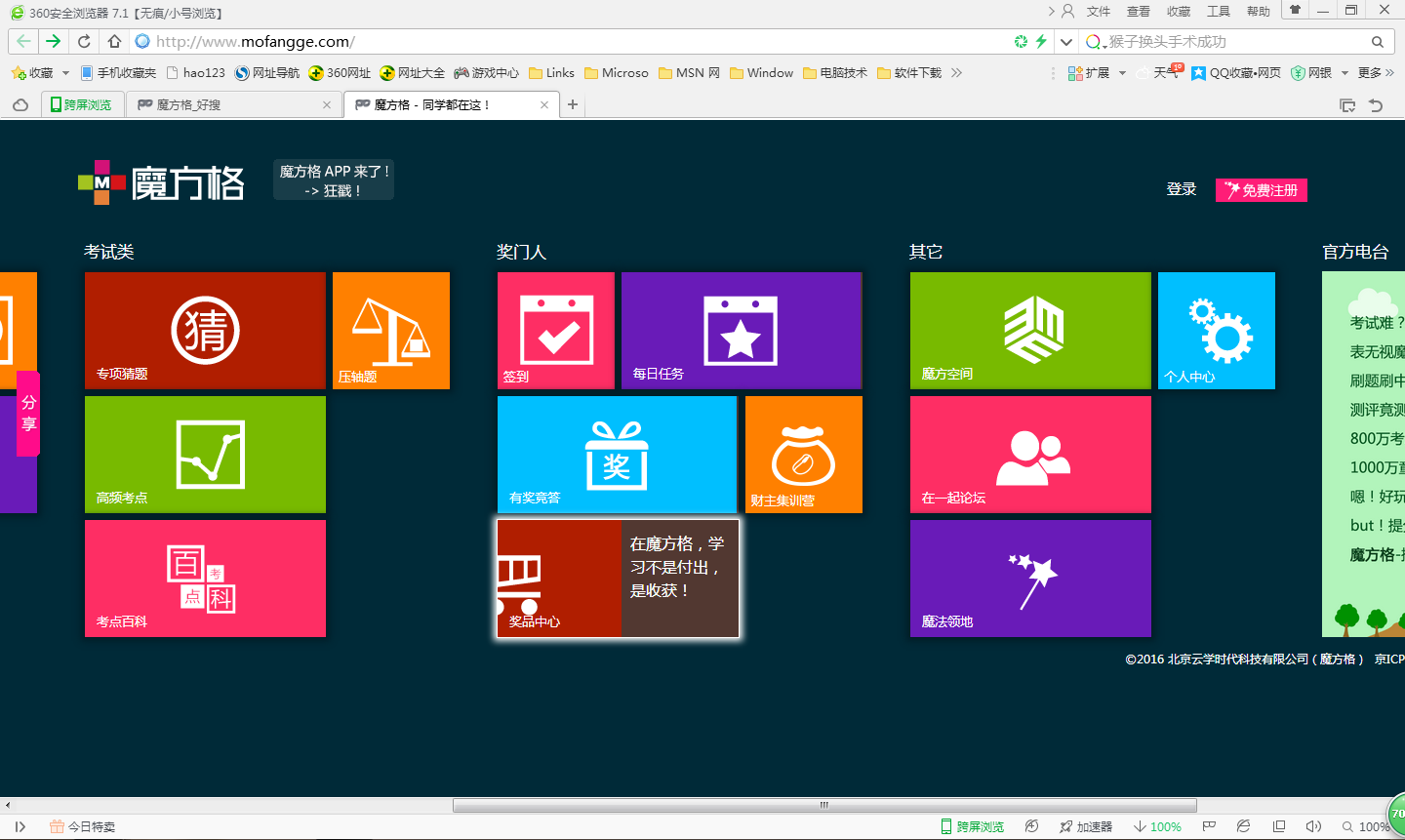Expand the address bar dropdown arrow
The image size is (1405, 840).
tap(1066, 42)
